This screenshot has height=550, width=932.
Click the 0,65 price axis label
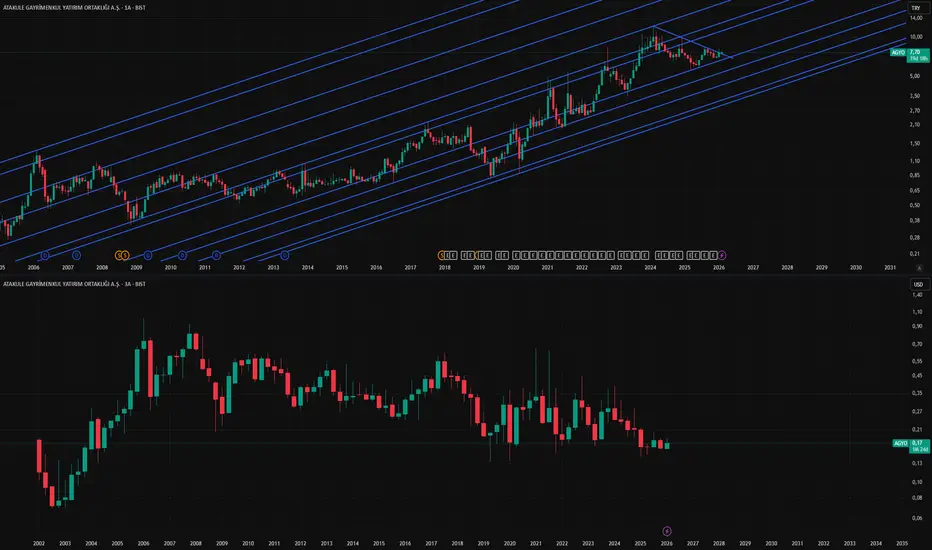tap(916, 190)
